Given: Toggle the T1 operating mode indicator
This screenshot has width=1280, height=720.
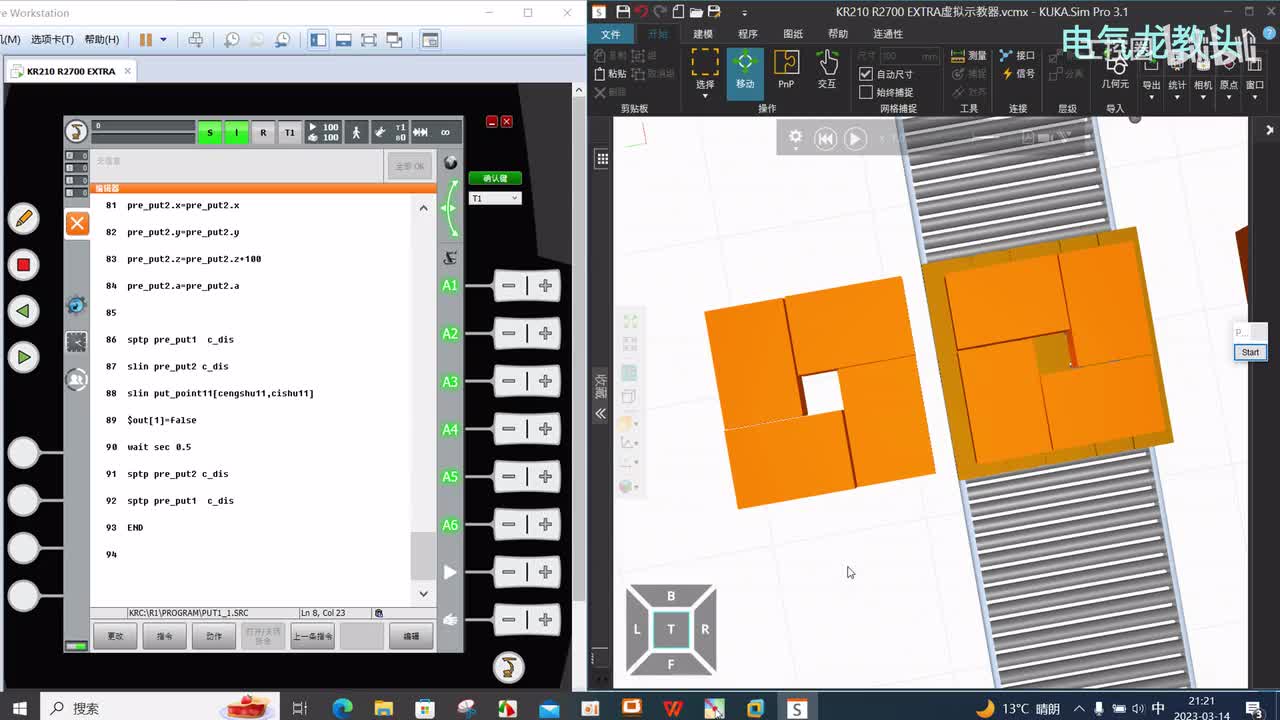Looking at the screenshot, I should 289,132.
